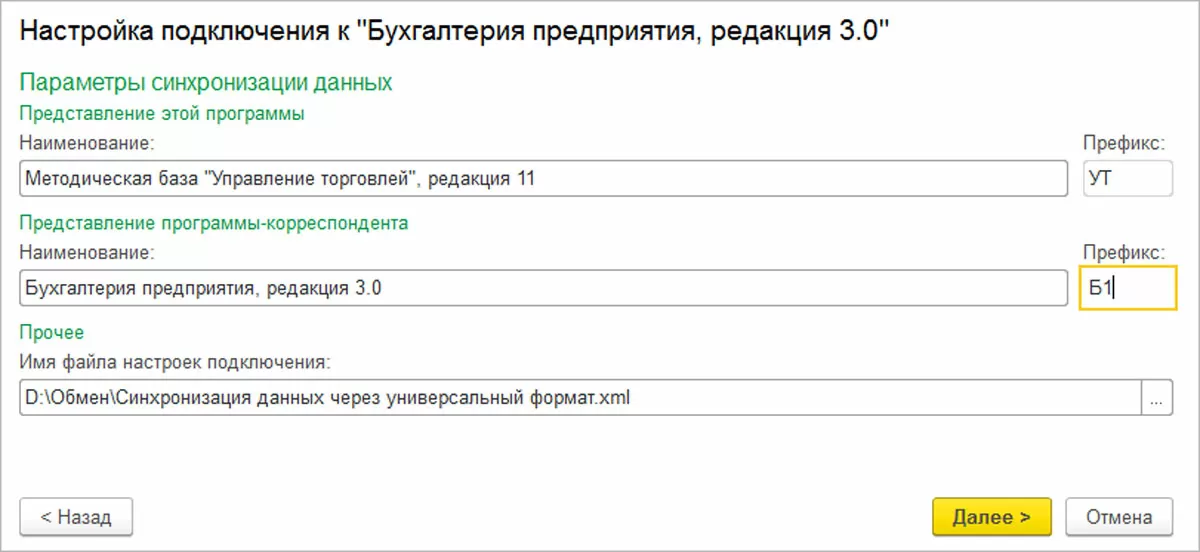Image resolution: width=1200 pixels, height=552 pixels.
Task: Click the dialog title "Настройка подключения к..."
Action: tap(455, 32)
